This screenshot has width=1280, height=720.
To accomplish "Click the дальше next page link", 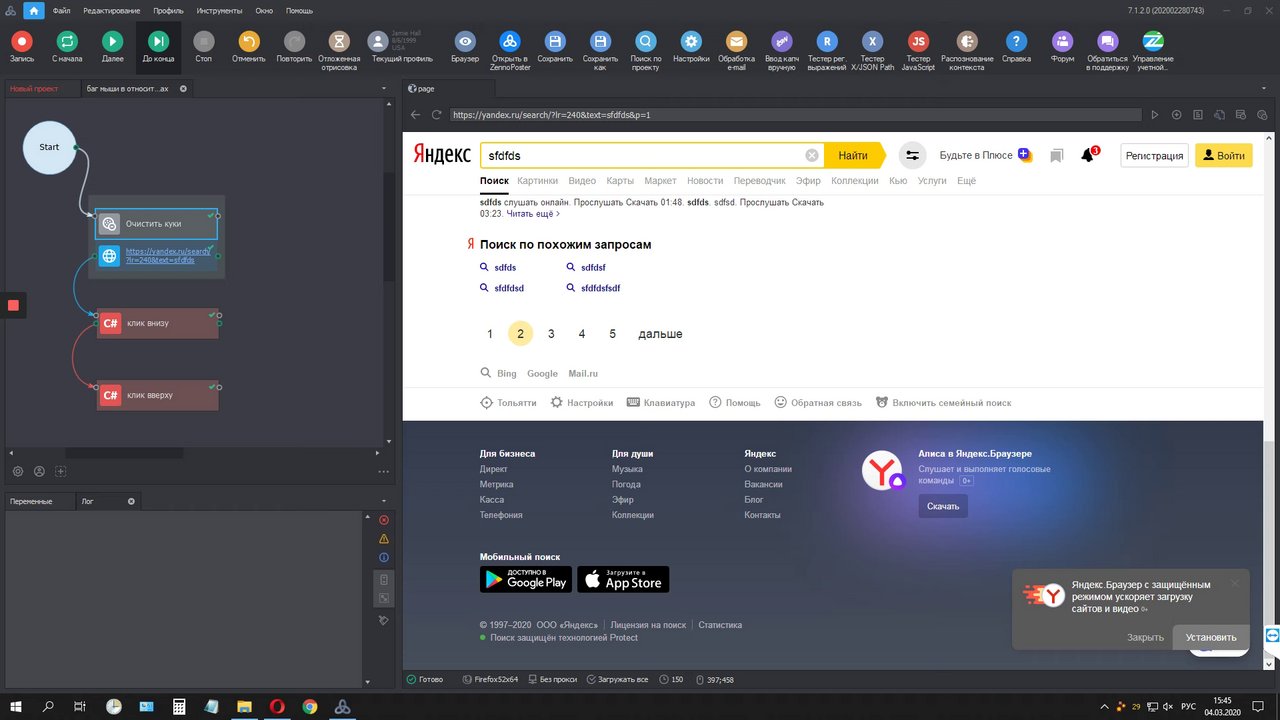I will point(660,334).
